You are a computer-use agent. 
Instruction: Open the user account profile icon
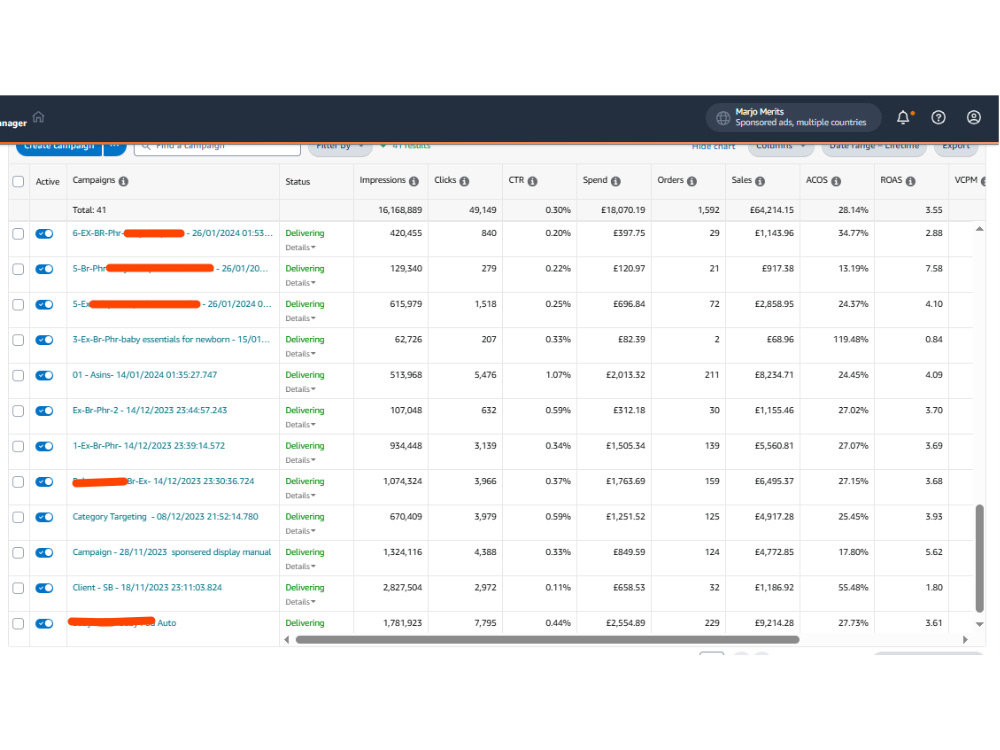click(x=973, y=117)
